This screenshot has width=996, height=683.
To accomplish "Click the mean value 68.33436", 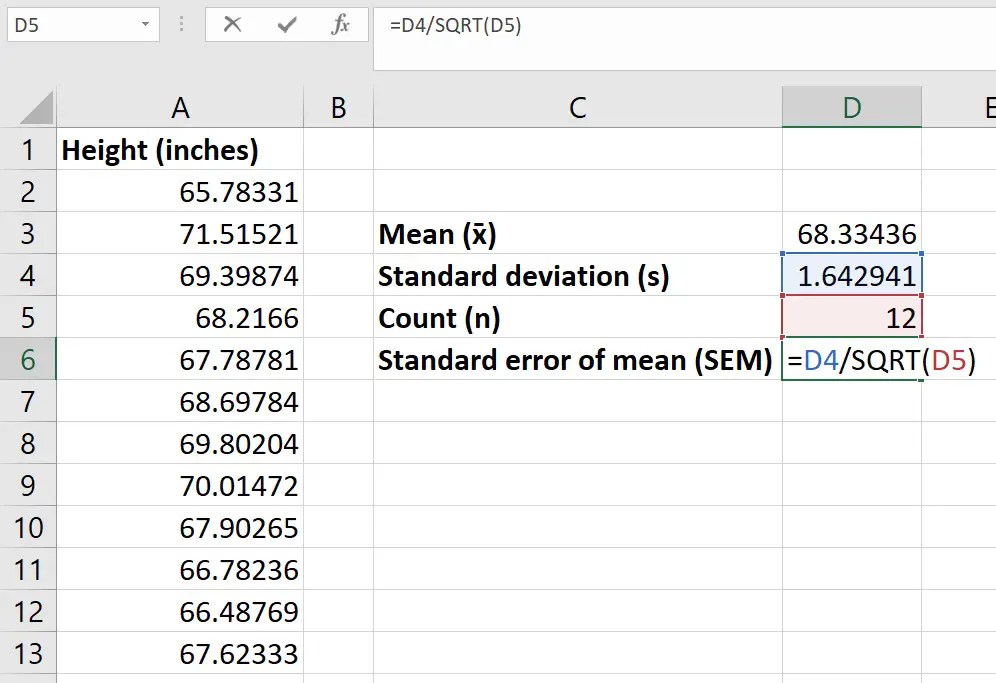I will [x=852, y=233].
